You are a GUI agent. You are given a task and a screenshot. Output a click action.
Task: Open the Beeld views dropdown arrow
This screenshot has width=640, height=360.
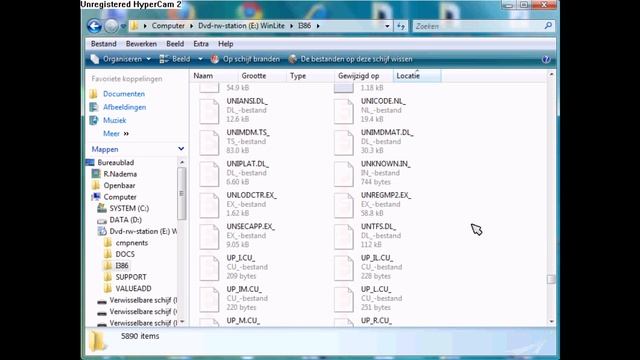[200, 59]
